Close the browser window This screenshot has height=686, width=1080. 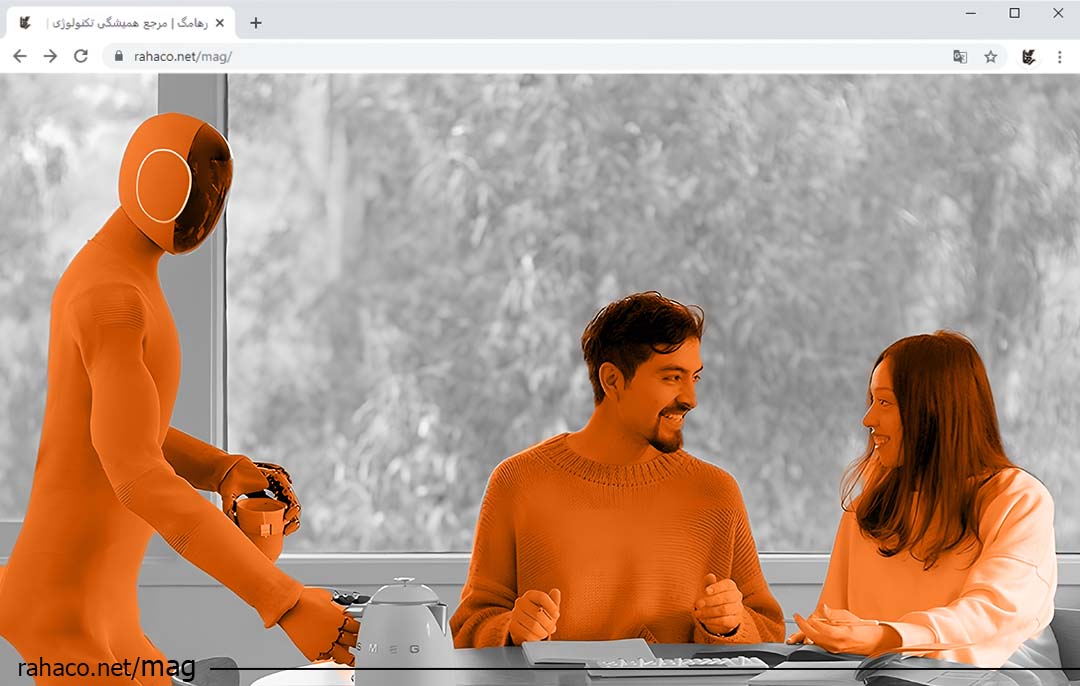[x=1058, y=13]
